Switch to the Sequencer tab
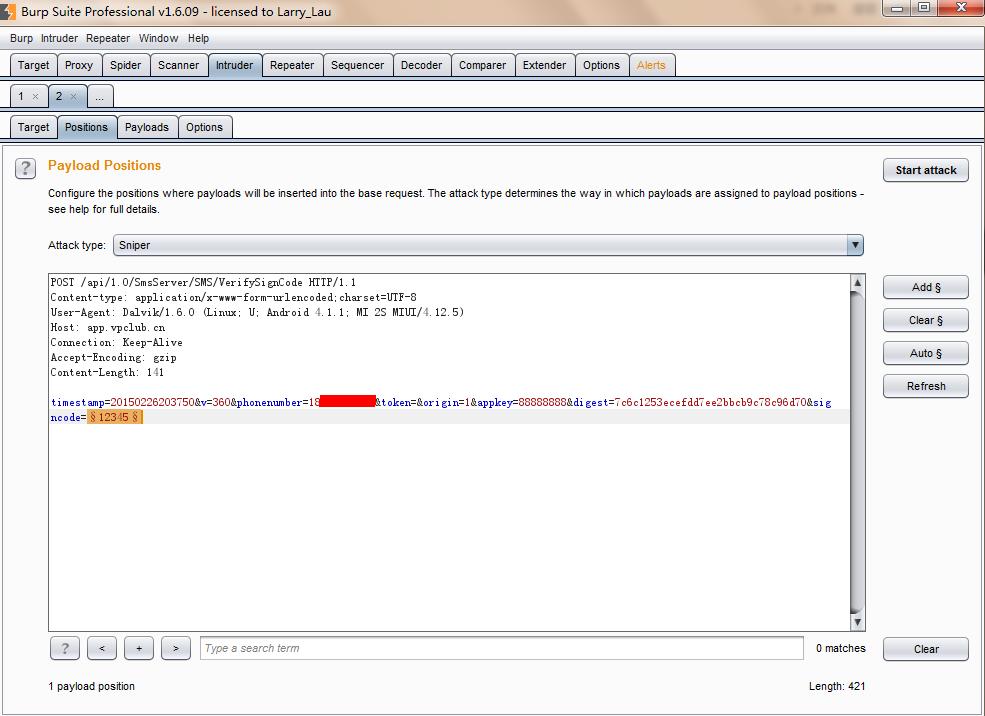Screen dimensions: 985x716 coord(357,65)
